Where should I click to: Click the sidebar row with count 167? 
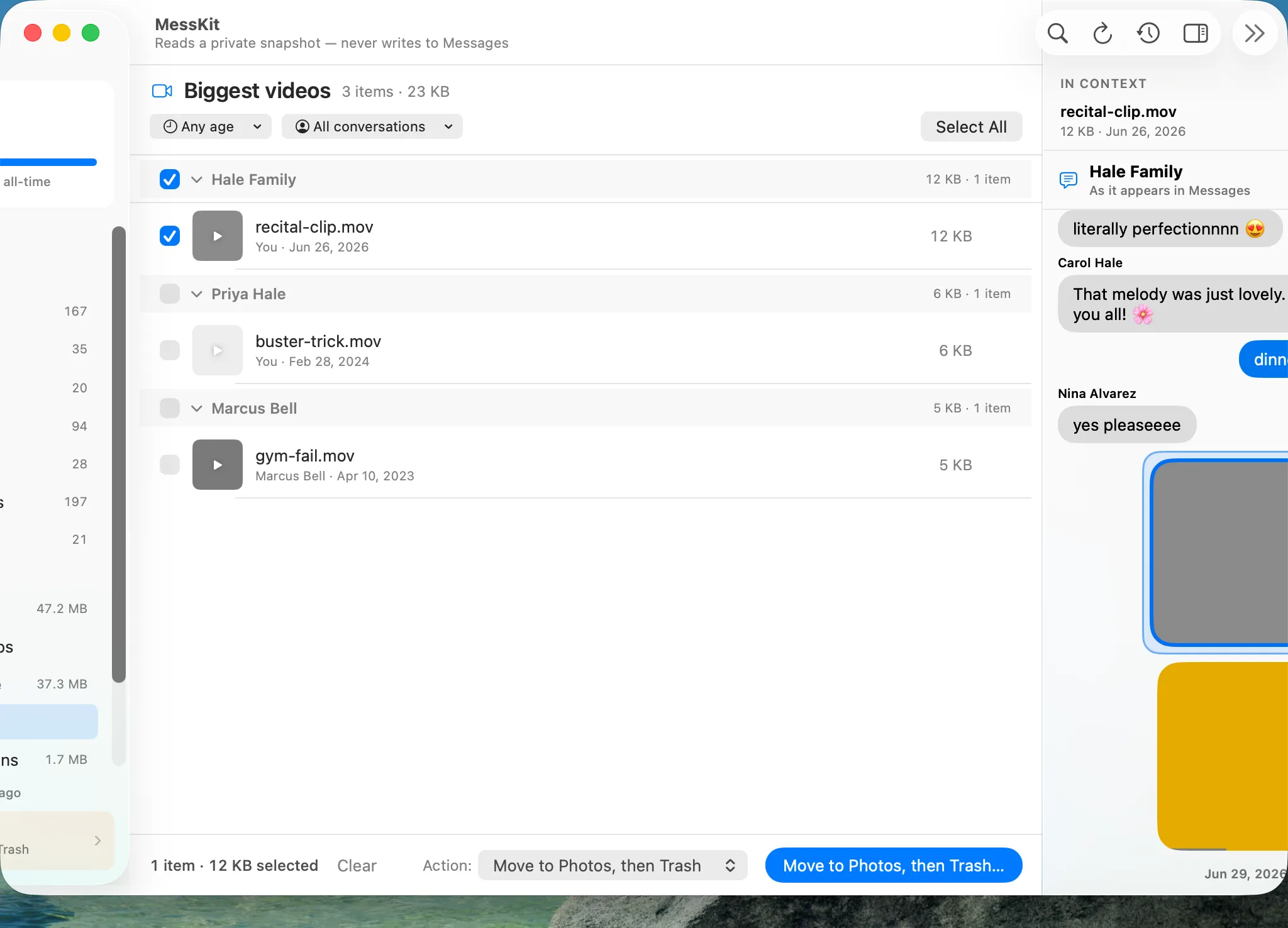[x=48, y=311]
